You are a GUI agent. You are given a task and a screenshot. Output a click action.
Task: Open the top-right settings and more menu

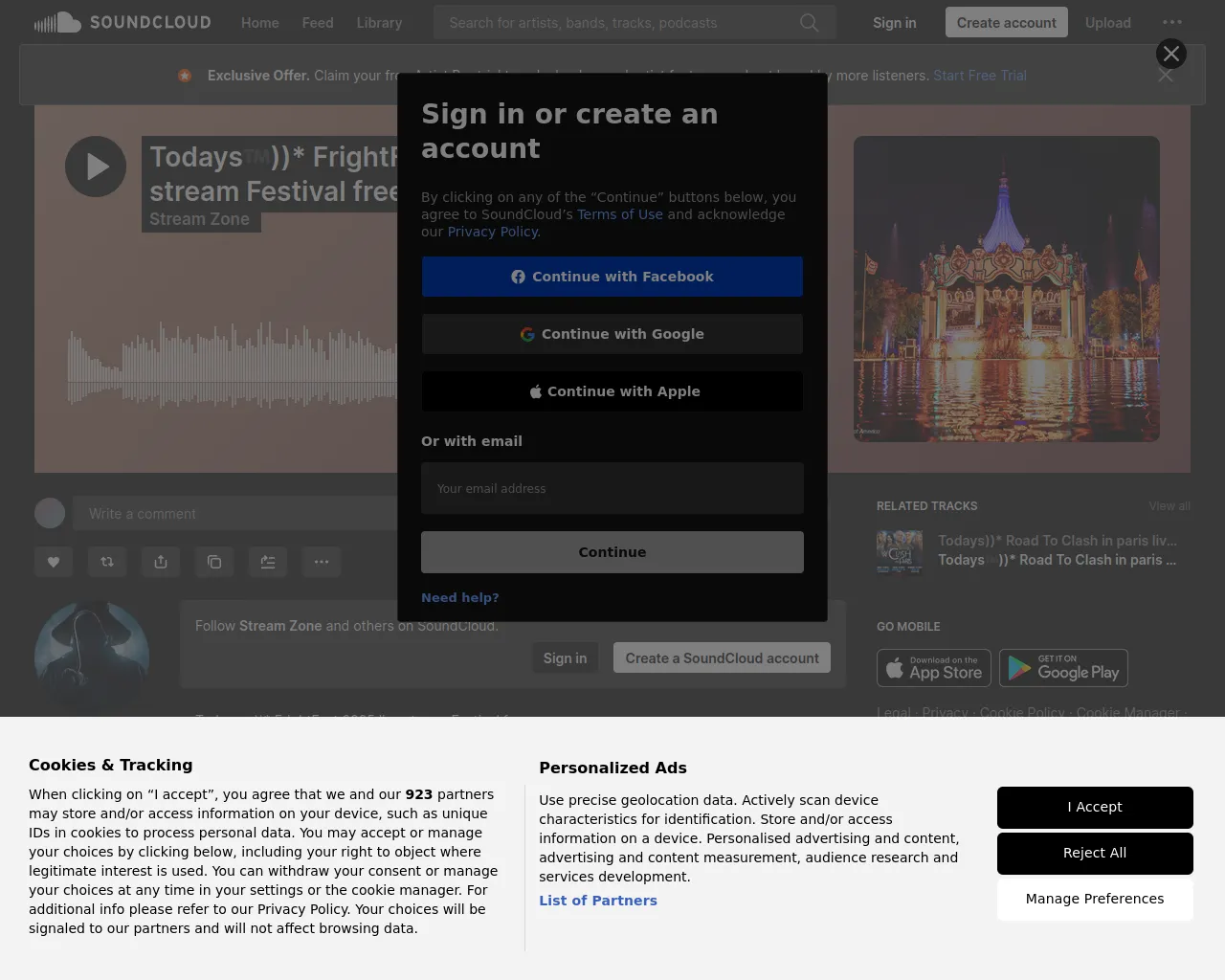(1171, 23)
